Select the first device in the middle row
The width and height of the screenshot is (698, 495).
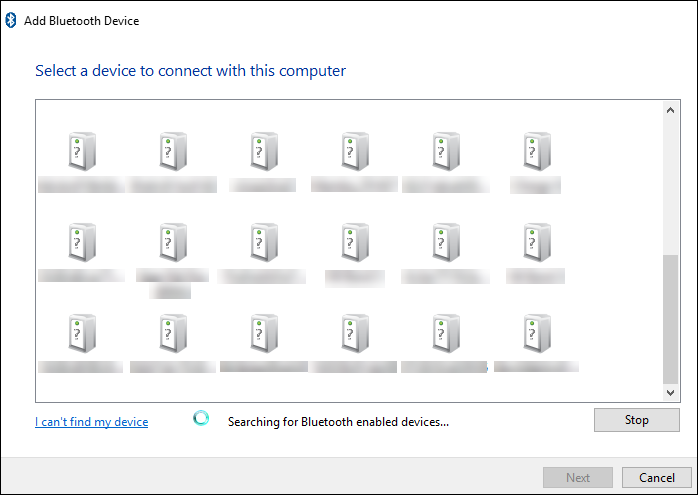(x=81, y=243)
